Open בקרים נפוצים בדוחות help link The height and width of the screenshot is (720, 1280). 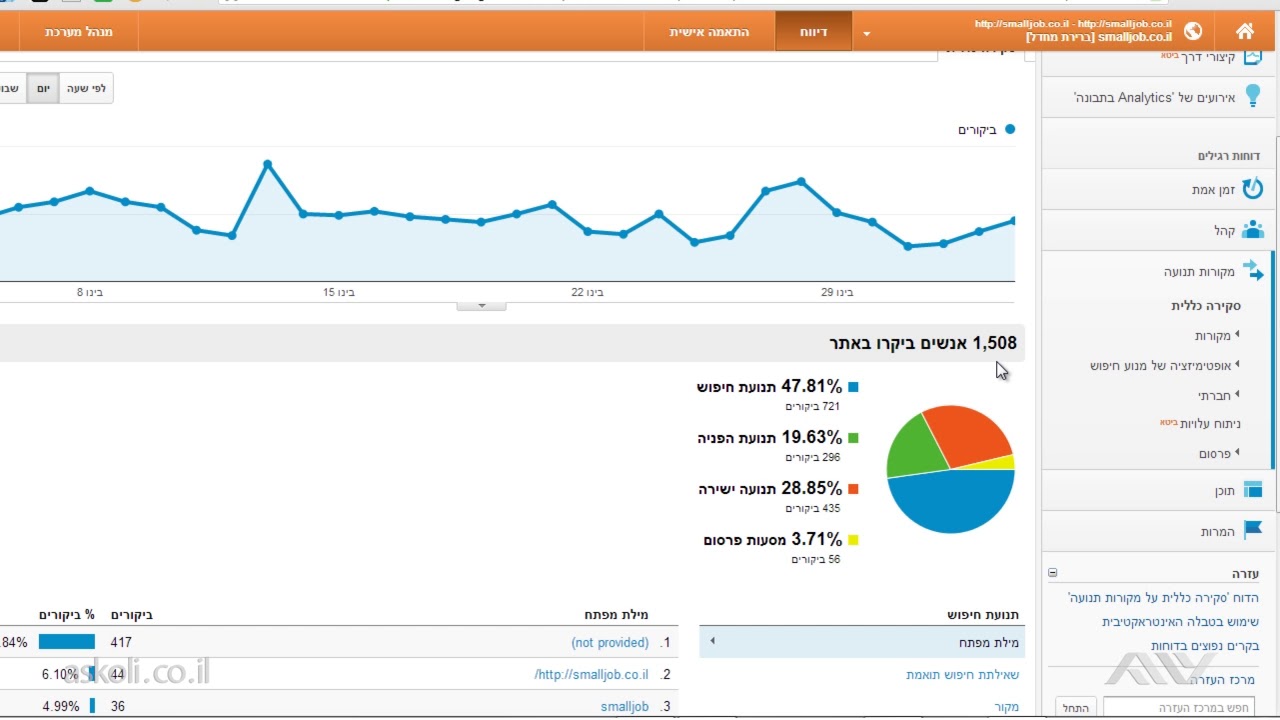click(x=1205, y=646)
